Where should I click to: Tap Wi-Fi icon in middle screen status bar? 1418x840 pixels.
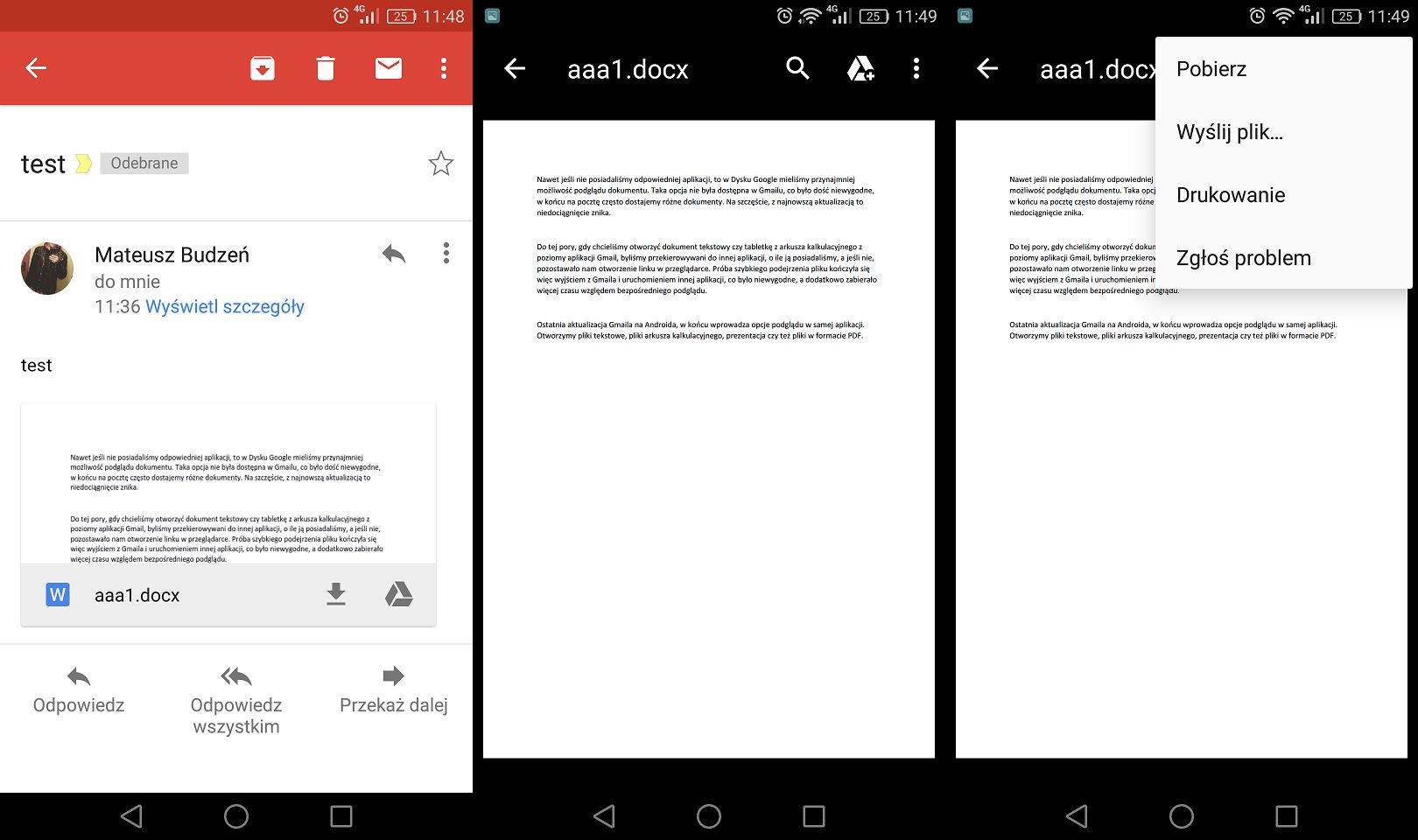pos(810,16)
